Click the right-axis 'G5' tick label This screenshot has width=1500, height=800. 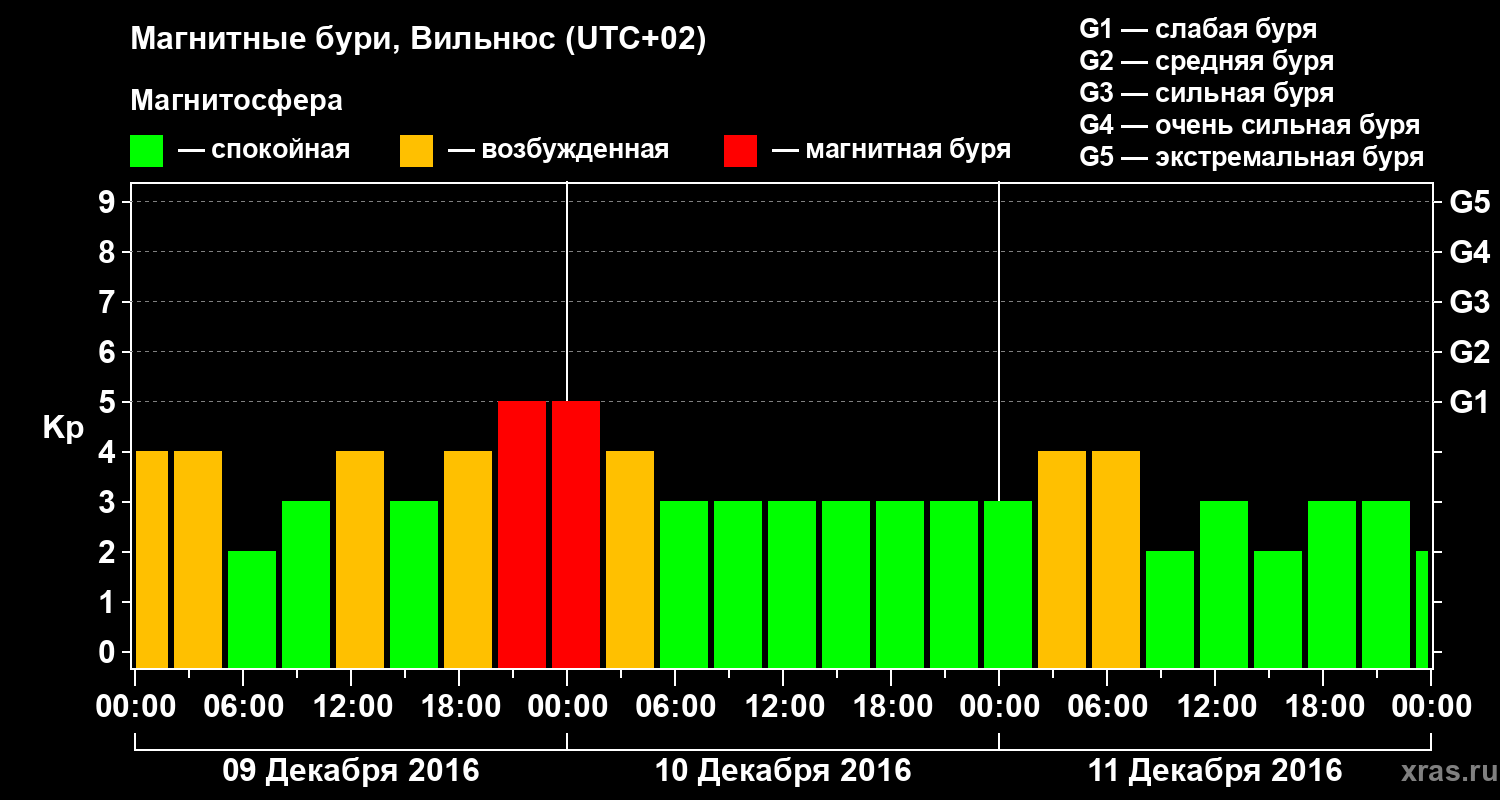pyautogui.click(x=1469, y=202)
